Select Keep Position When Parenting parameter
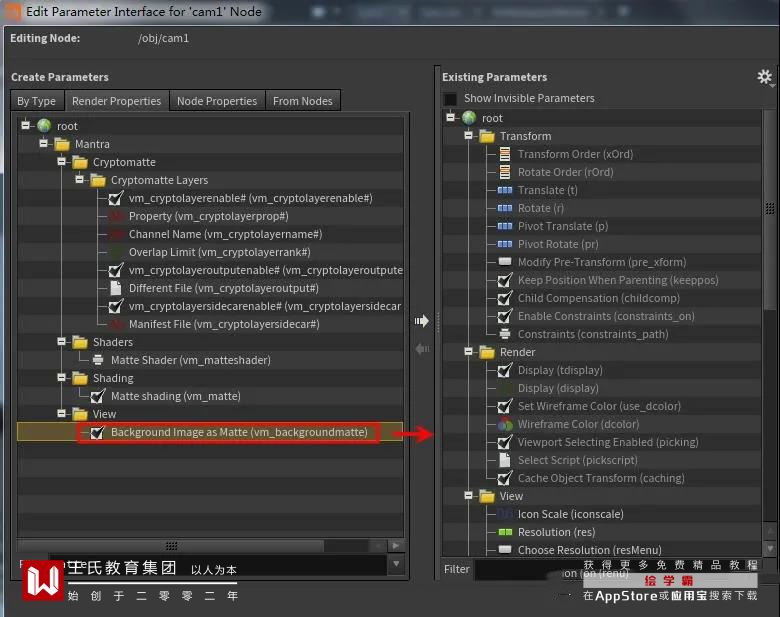Viewport: 780px width, 617px height. click(x=618, y=280)
